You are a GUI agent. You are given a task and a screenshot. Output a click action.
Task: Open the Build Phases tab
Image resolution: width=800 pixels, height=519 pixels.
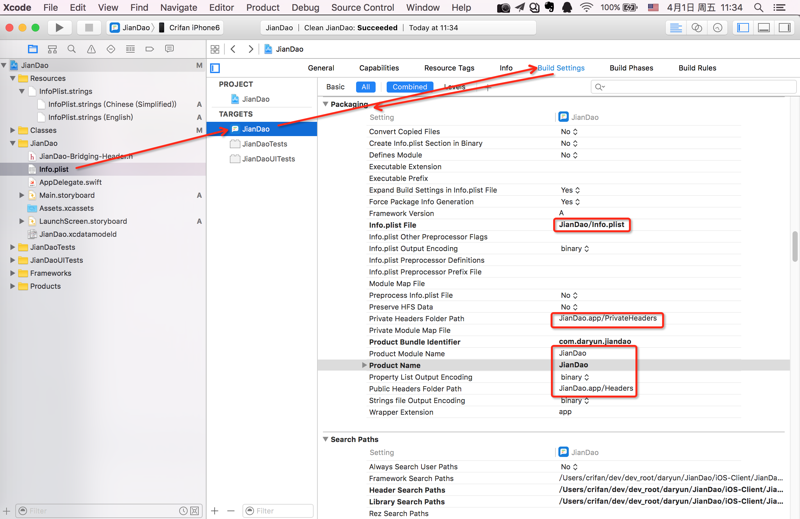[x=631, y=68]
